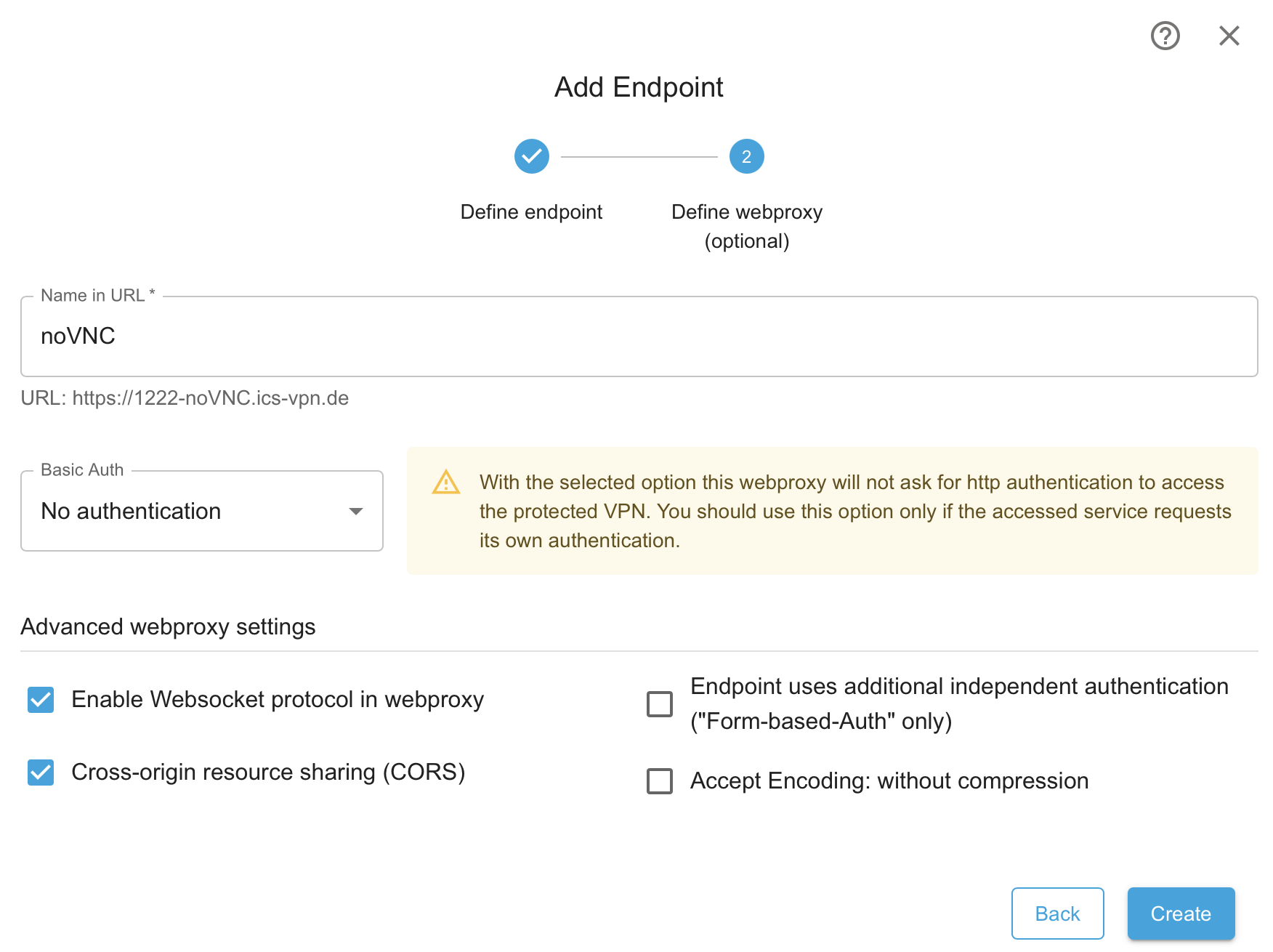Click the Enable Websocket protocol label
1273x952 pixels.
coord(278,700)
